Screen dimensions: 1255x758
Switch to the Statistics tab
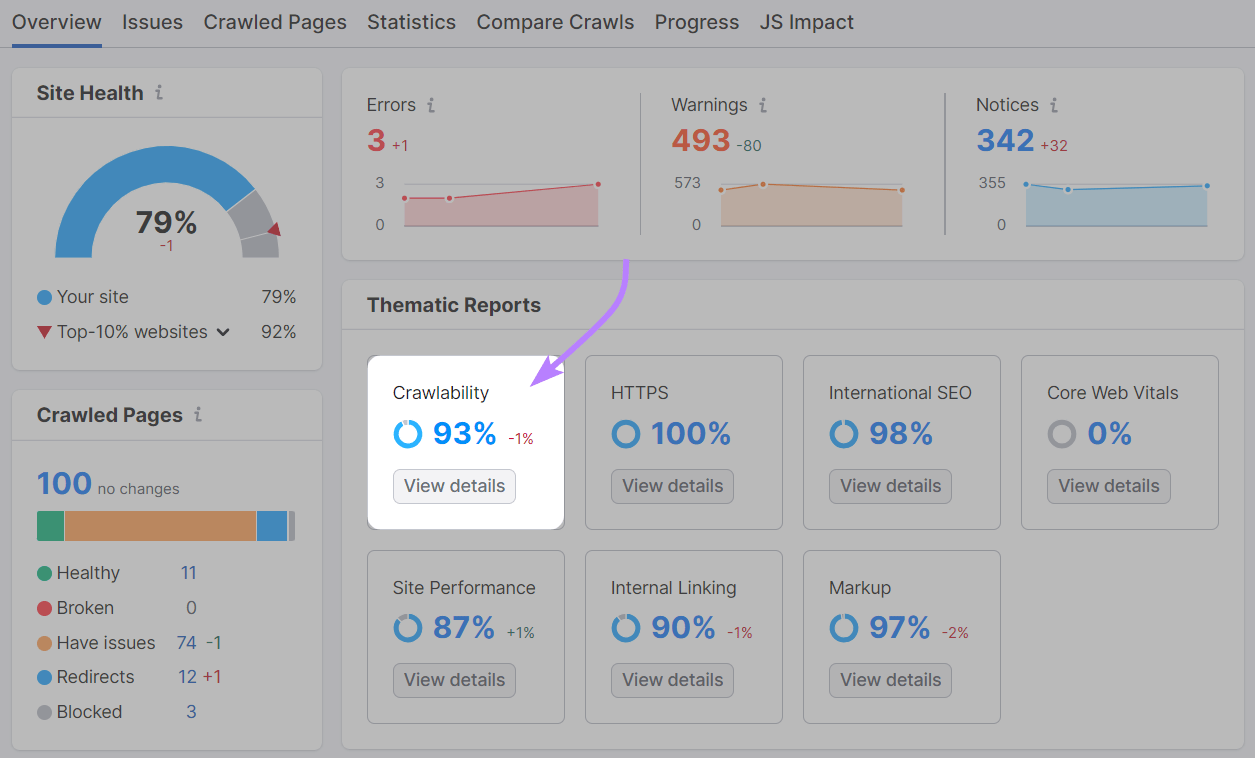411,22
